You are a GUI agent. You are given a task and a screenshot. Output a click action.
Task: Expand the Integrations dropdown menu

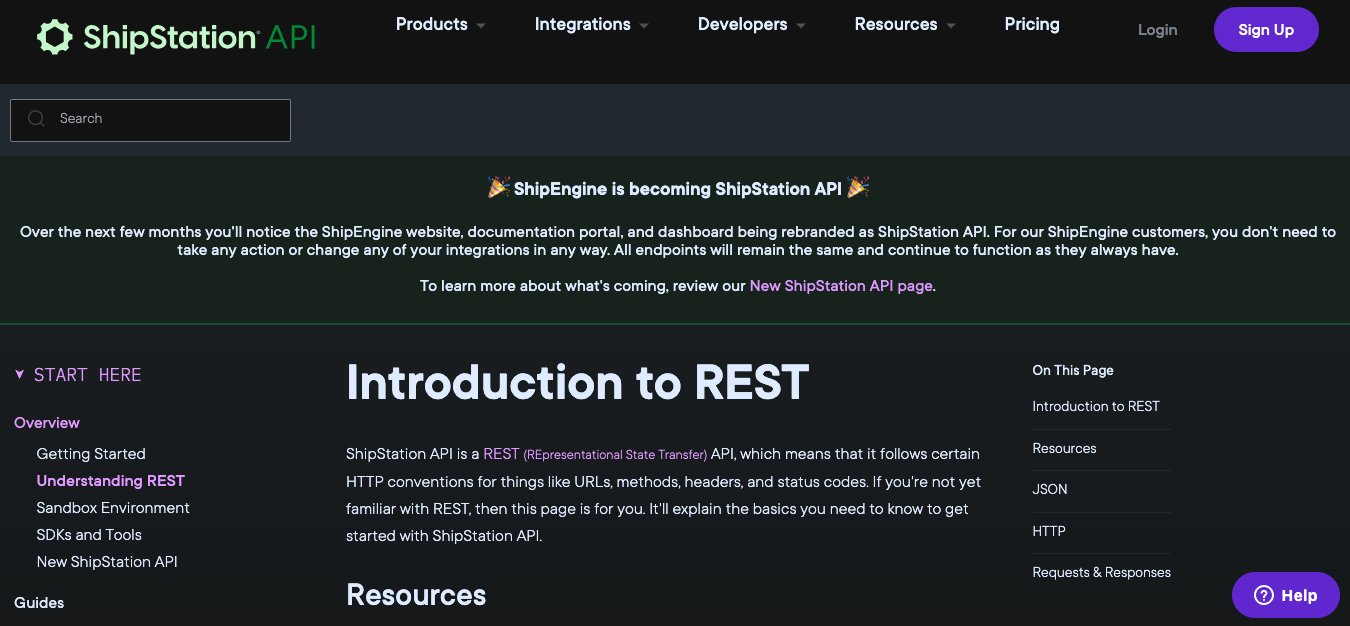point(591,25)
